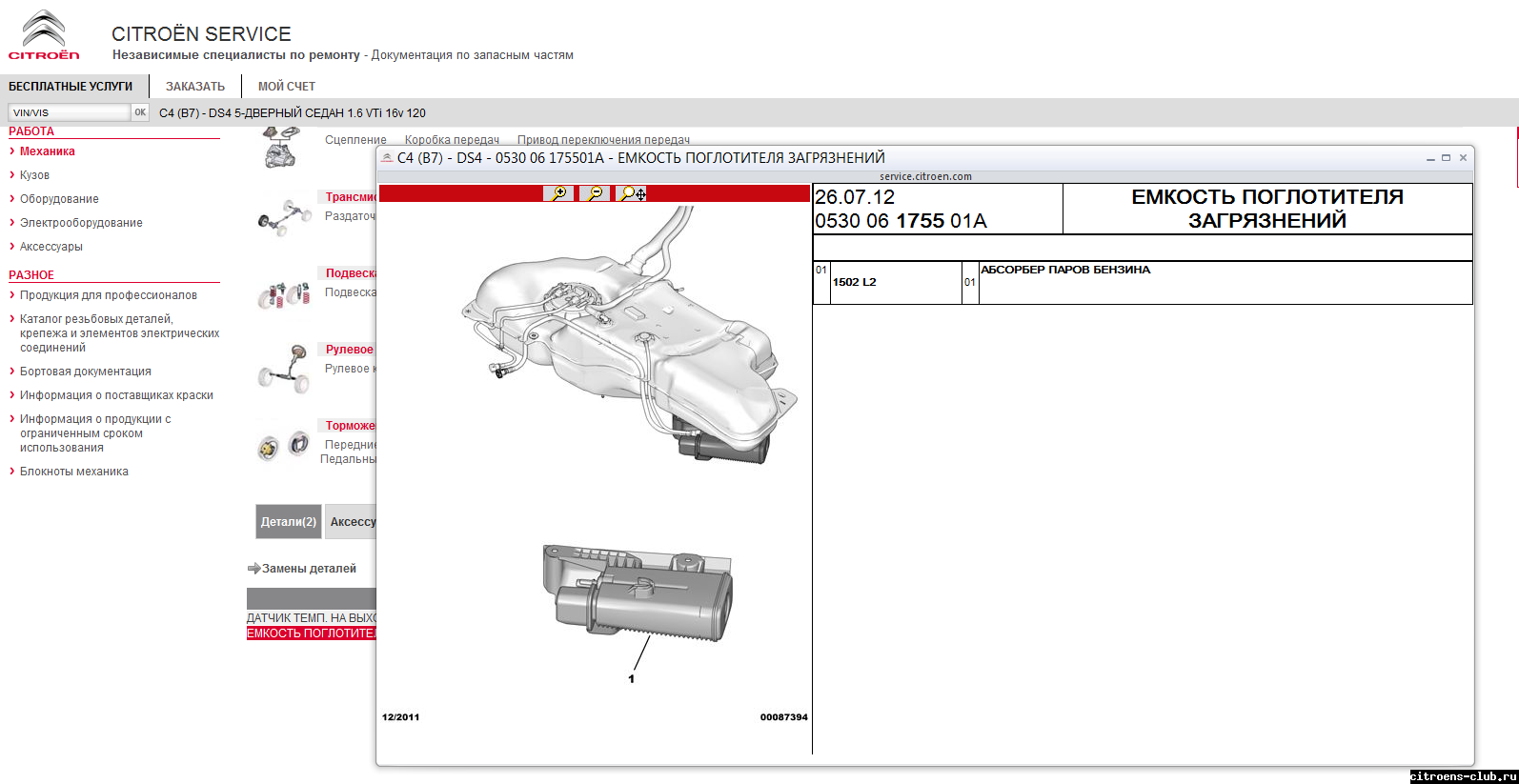The width and height of the screenshot is (1519, 784).
Task: Click the enlarged canister drawing in diagram
Action: (x=638, y=592)
